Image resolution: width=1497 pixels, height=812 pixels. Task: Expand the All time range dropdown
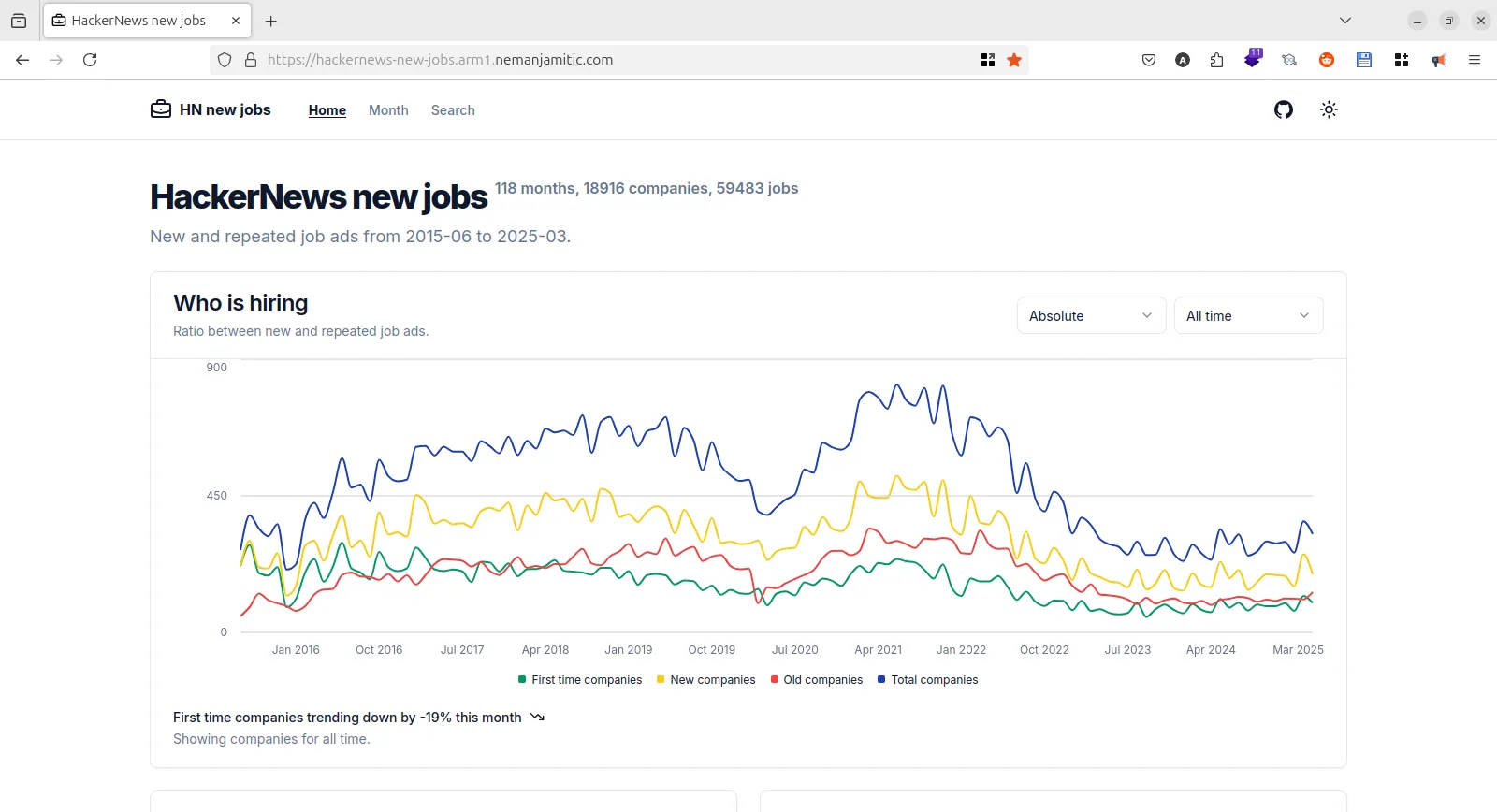(1248, 315)
